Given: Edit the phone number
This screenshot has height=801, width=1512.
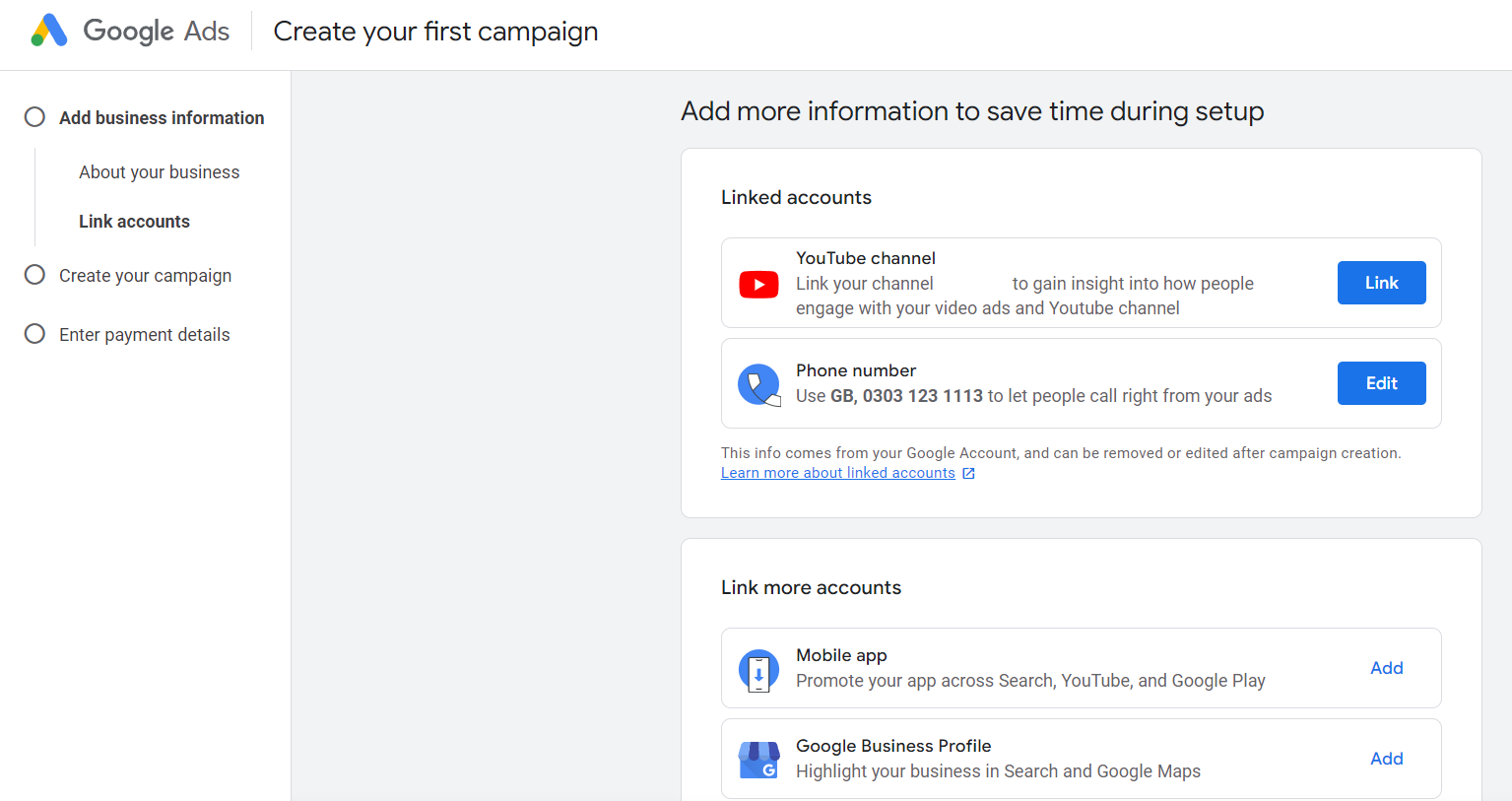Looking at the screenshot, I should [1381, 383].
